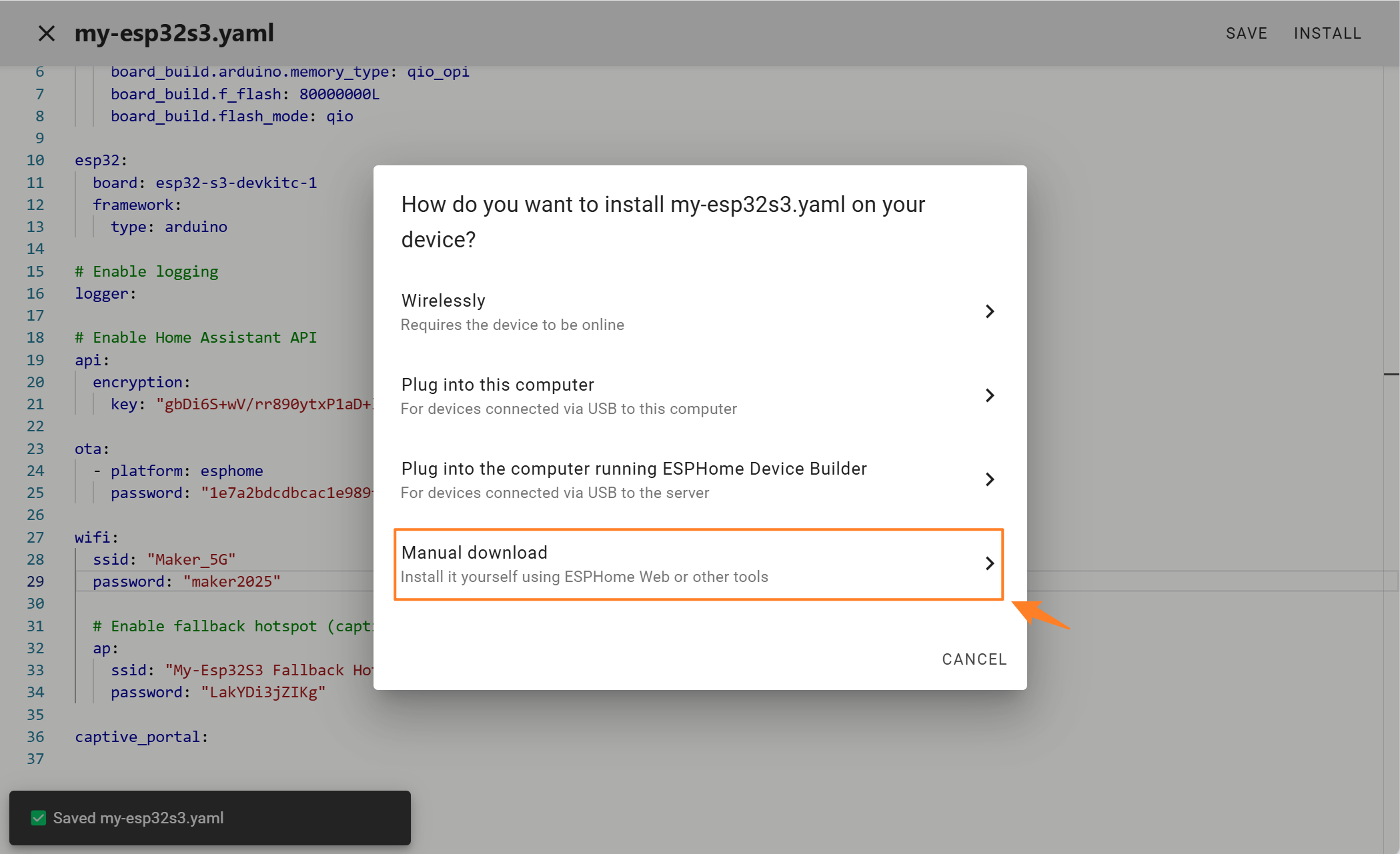This screenshot has height=854, width=1400.
Task: Click the green check icon in Saved notification
Action: 39,818
